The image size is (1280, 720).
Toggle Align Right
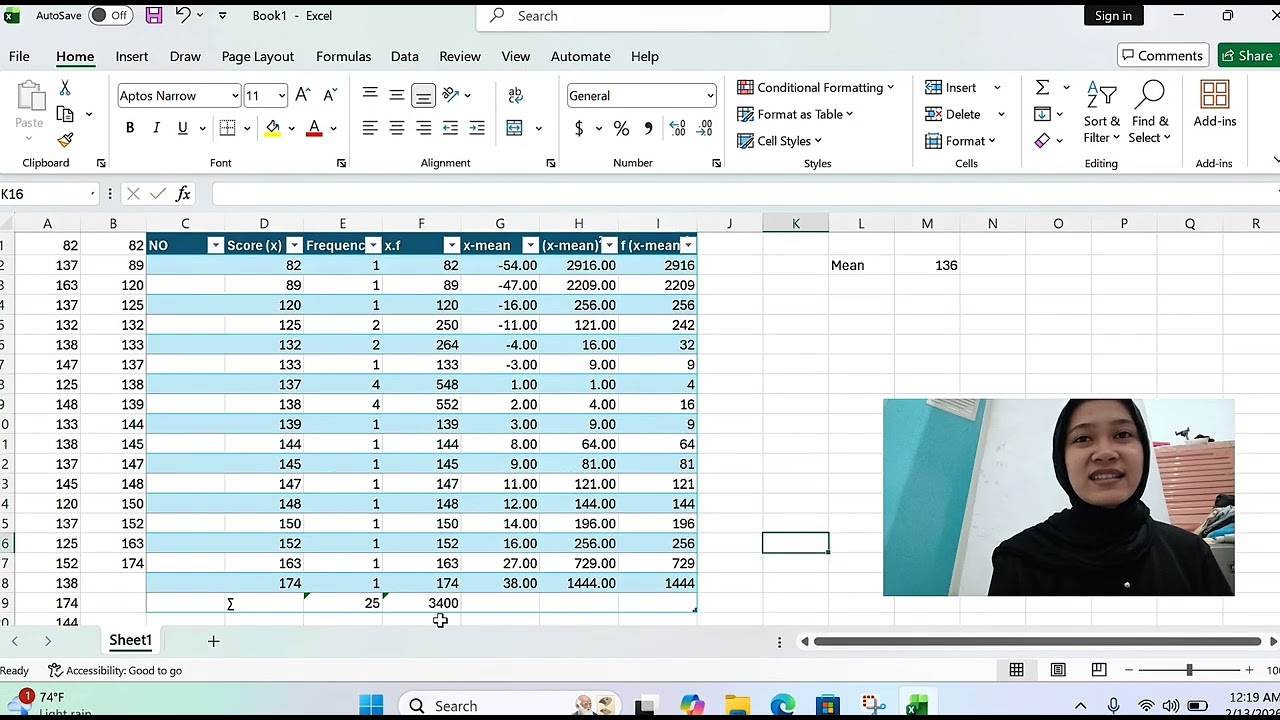click(x=424, y=128)
